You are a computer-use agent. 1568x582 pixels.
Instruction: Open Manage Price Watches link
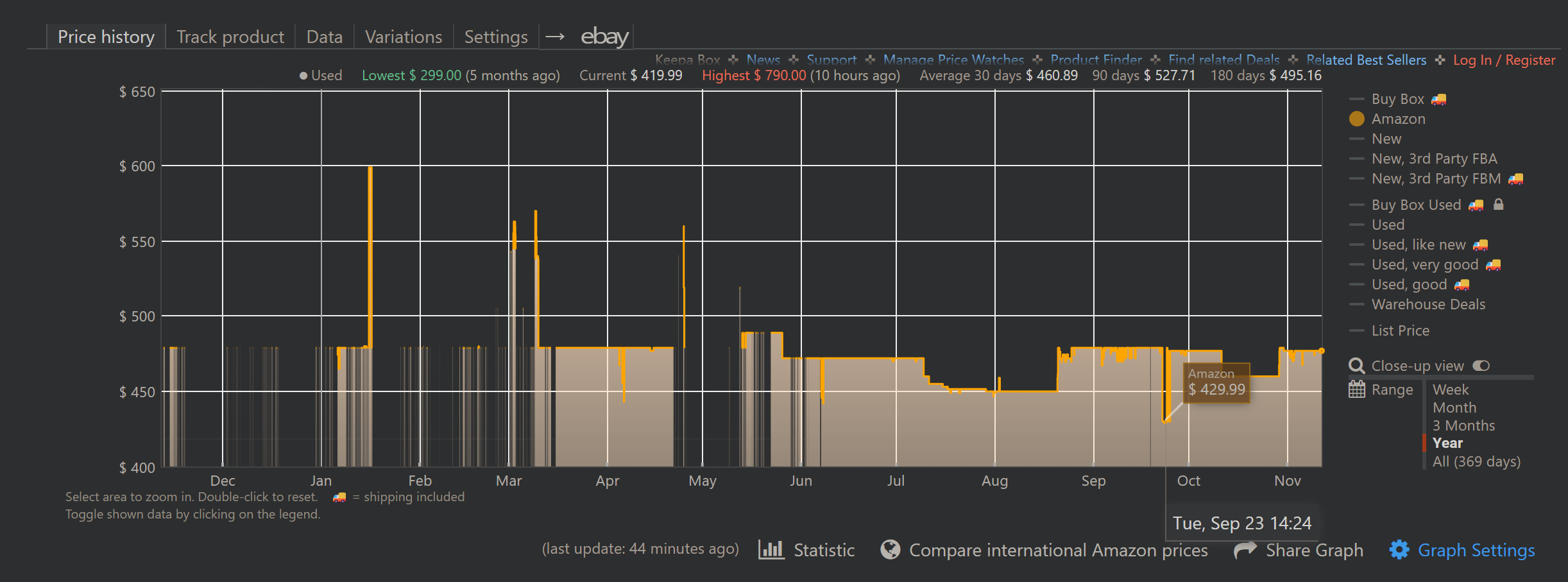tap(953, 60)
